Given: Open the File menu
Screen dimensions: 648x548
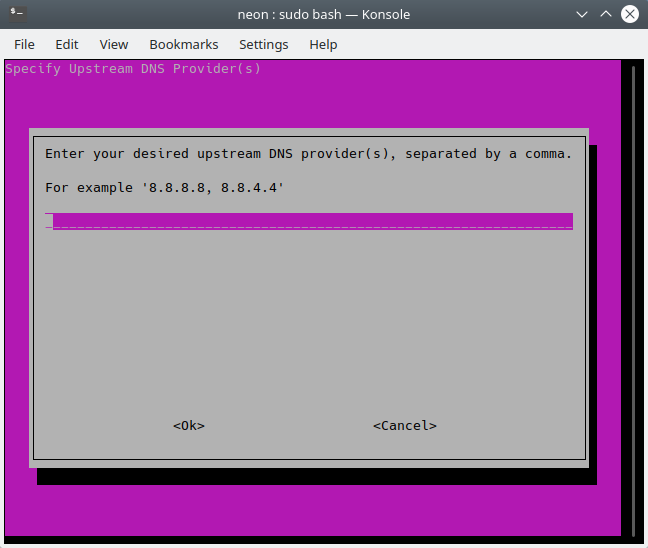Looking at the screenshot, I should (x=24, y=44).
